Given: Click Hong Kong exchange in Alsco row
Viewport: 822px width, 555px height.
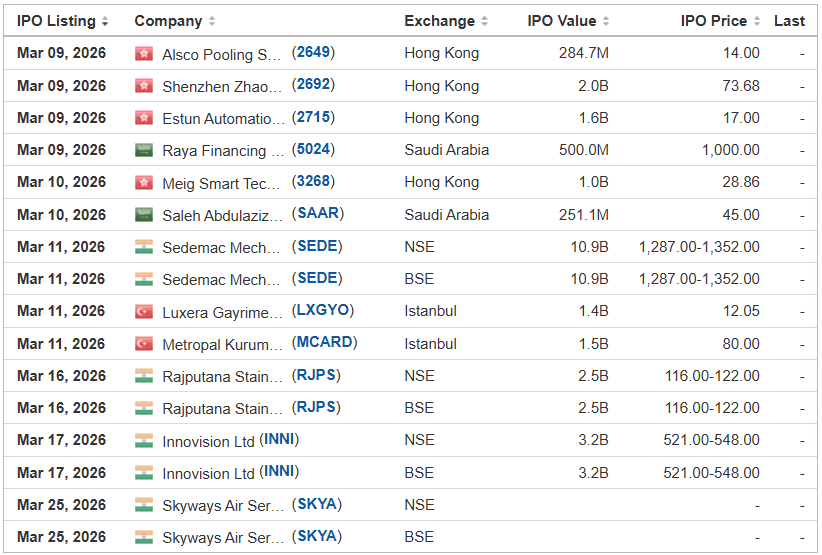Looking at the screenshot, I should click(x=441, y=53).
